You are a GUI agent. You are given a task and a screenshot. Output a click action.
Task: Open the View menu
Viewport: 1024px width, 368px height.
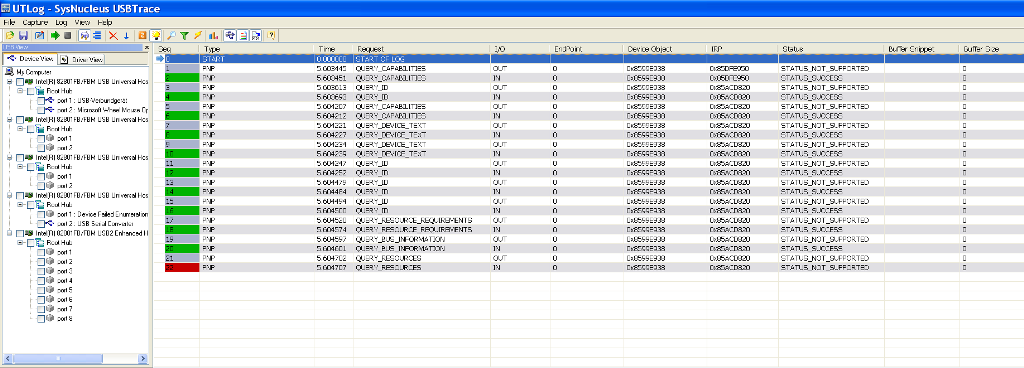tap(82, 22)
